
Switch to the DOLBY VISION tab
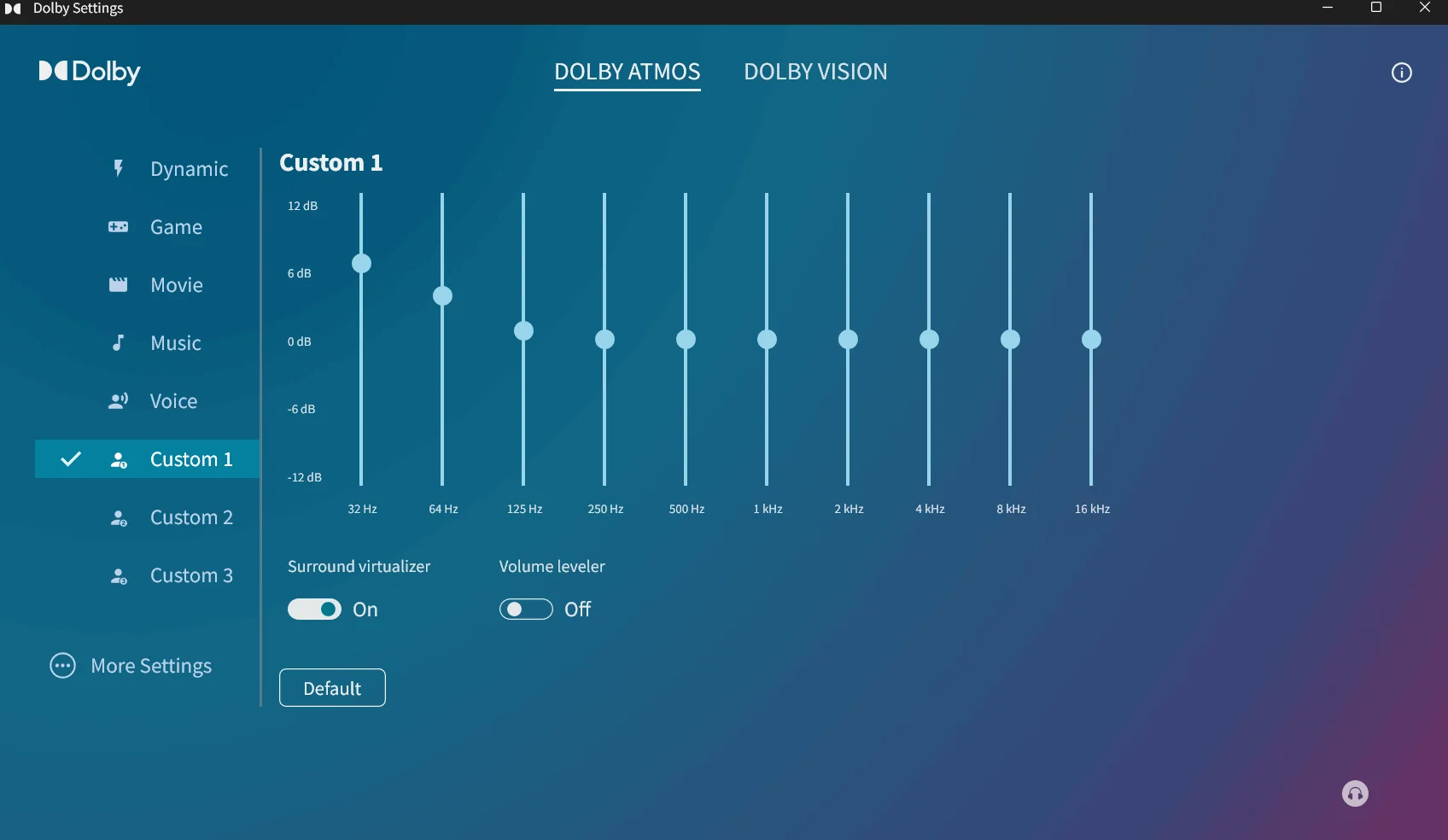[x=815, y=72]
